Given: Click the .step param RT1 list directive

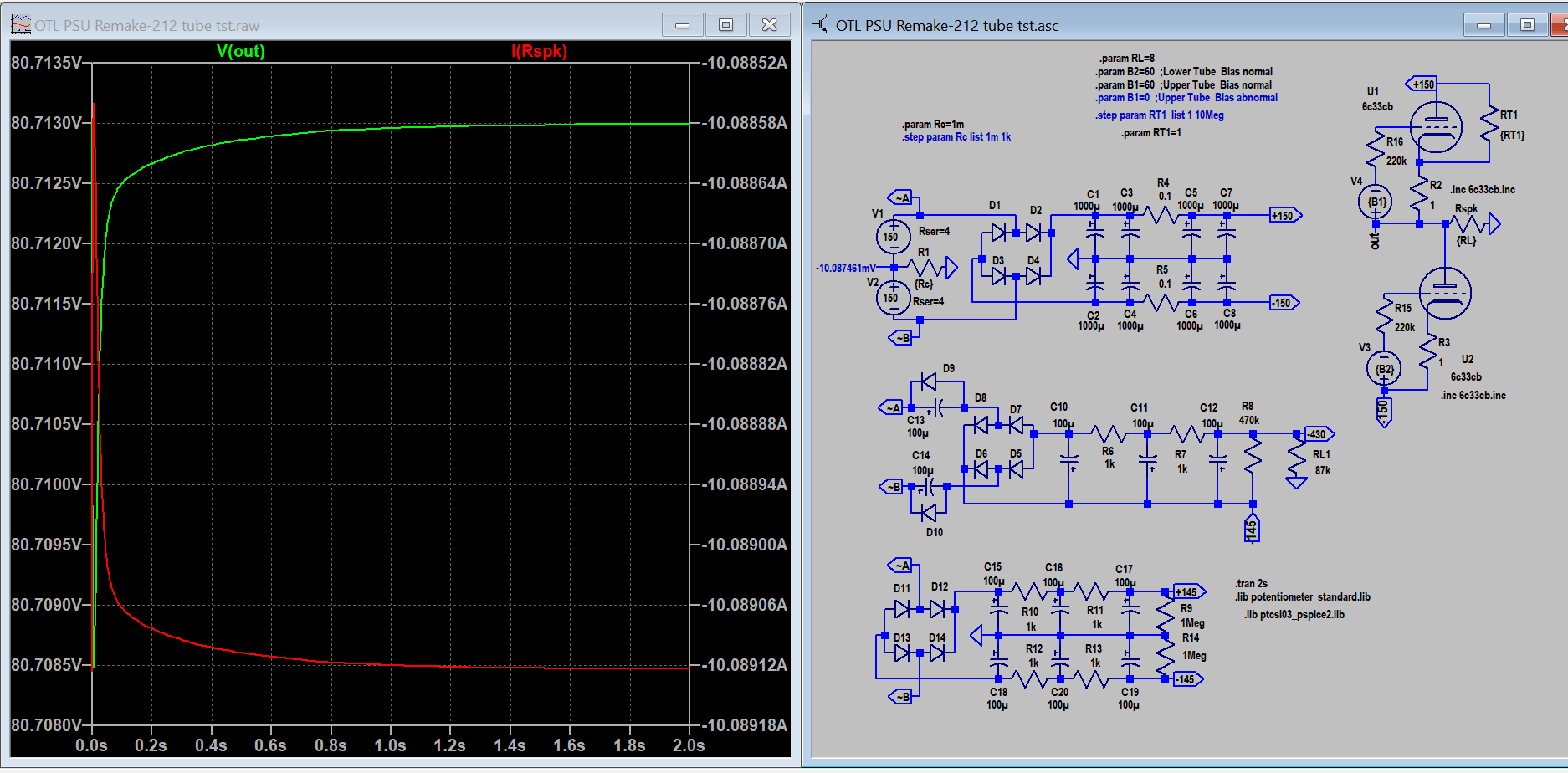Looking at the screenshot, I should point(1159,115).
